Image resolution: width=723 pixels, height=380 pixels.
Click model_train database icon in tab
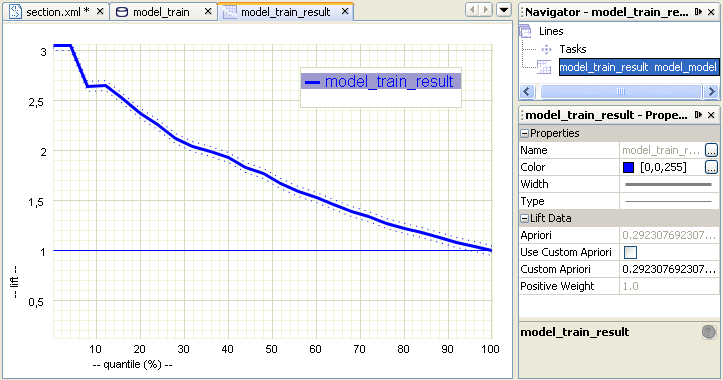click(122, 12)
